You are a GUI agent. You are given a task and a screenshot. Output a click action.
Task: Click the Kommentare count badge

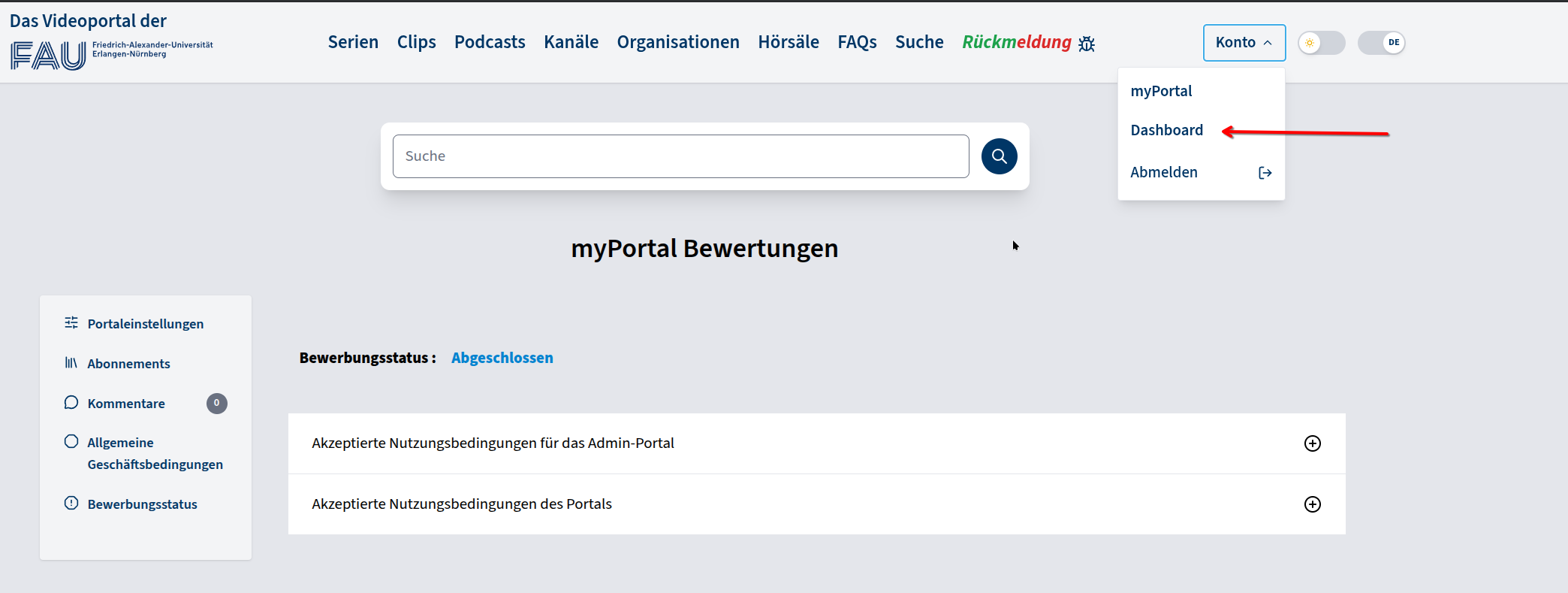coord(216,404)
